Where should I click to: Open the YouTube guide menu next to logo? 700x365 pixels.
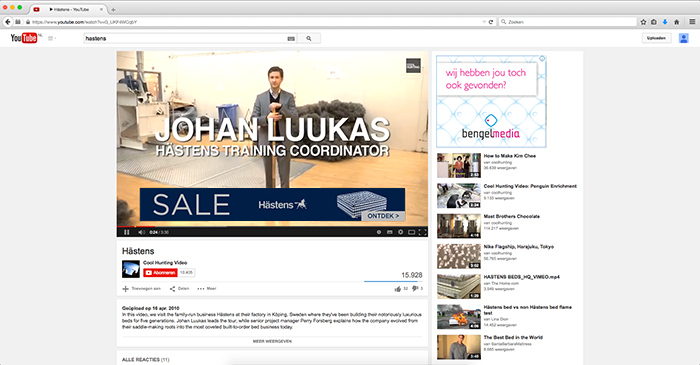coord(52,38)
